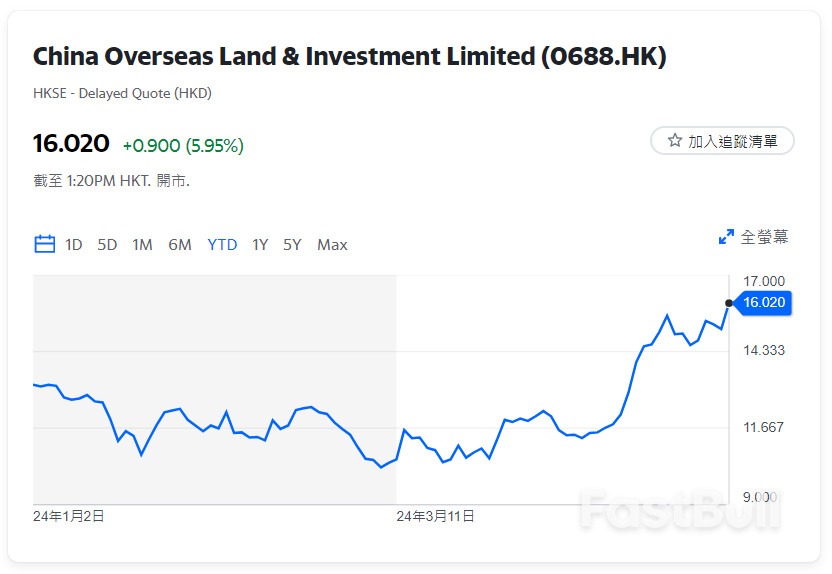832x574 pixels.
Task: Open the calendar date range icon
Action: 45,244
